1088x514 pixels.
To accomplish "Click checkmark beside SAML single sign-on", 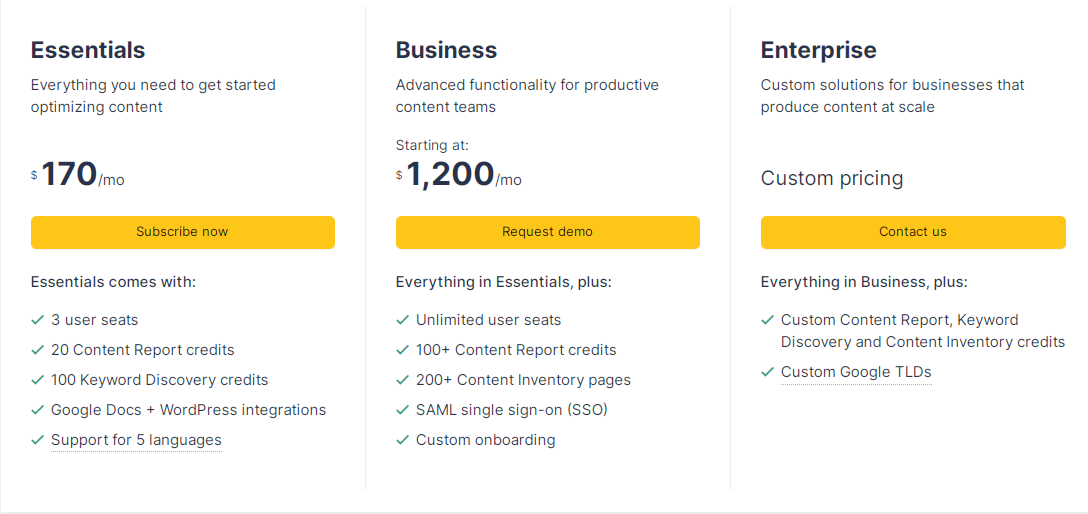I will point(403,410).
